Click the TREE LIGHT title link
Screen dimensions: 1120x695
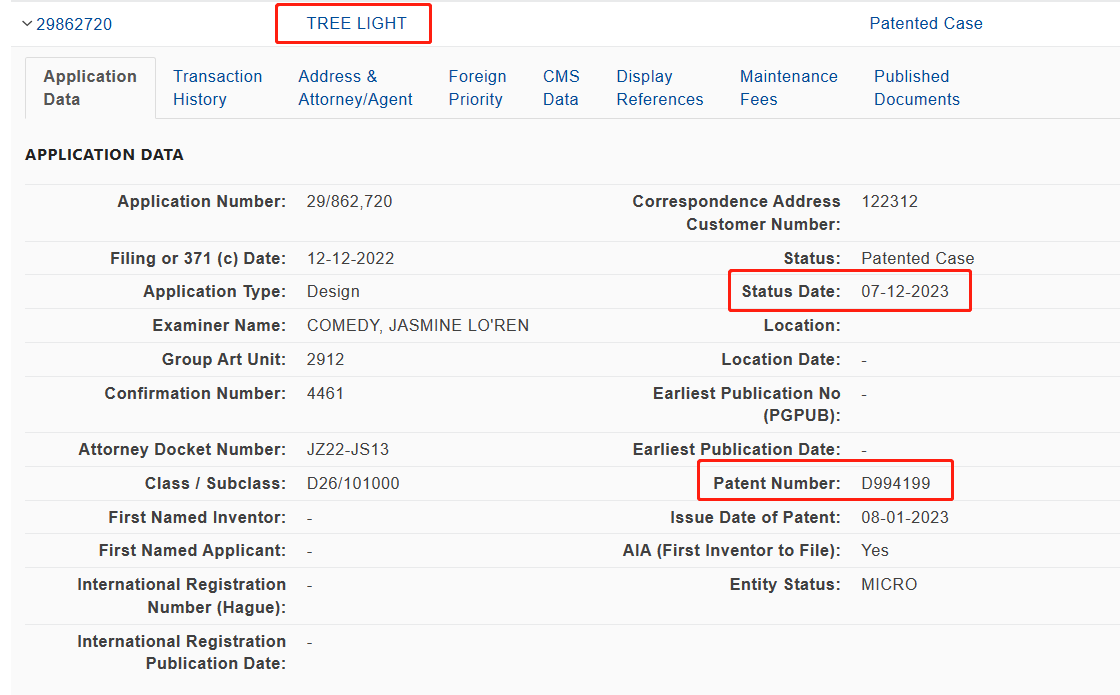(x=356, y=24)
